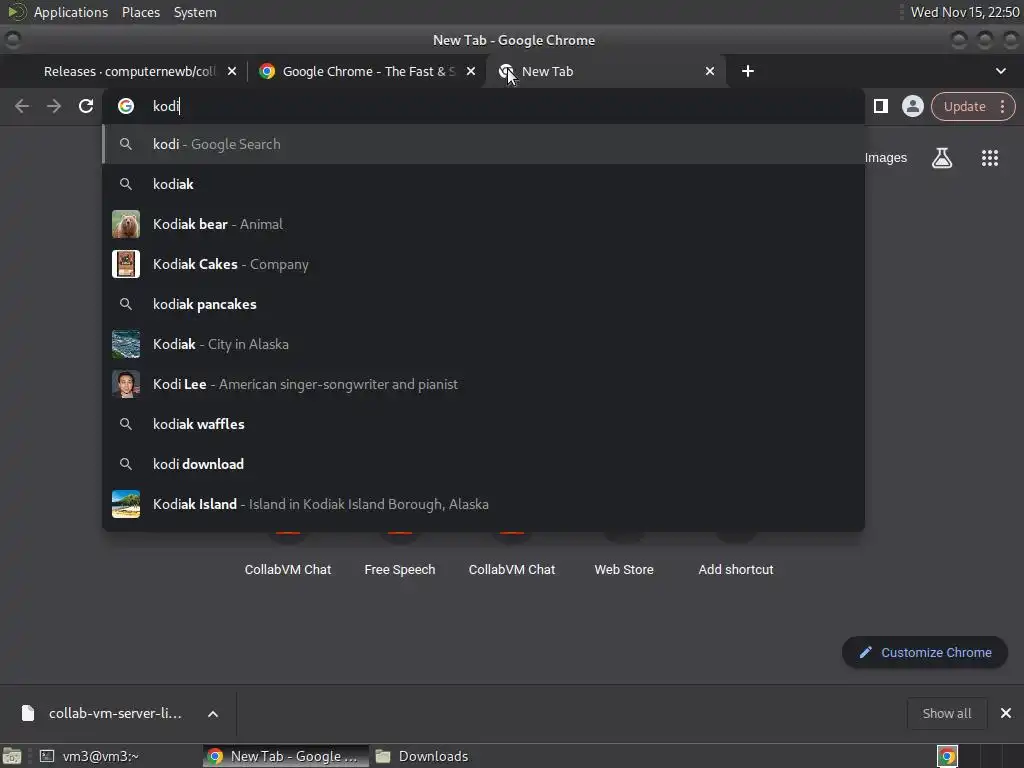Open the Applications menu
This screenshot has width=1024, height=768.
pyautogui.click(x=71, y=12)
